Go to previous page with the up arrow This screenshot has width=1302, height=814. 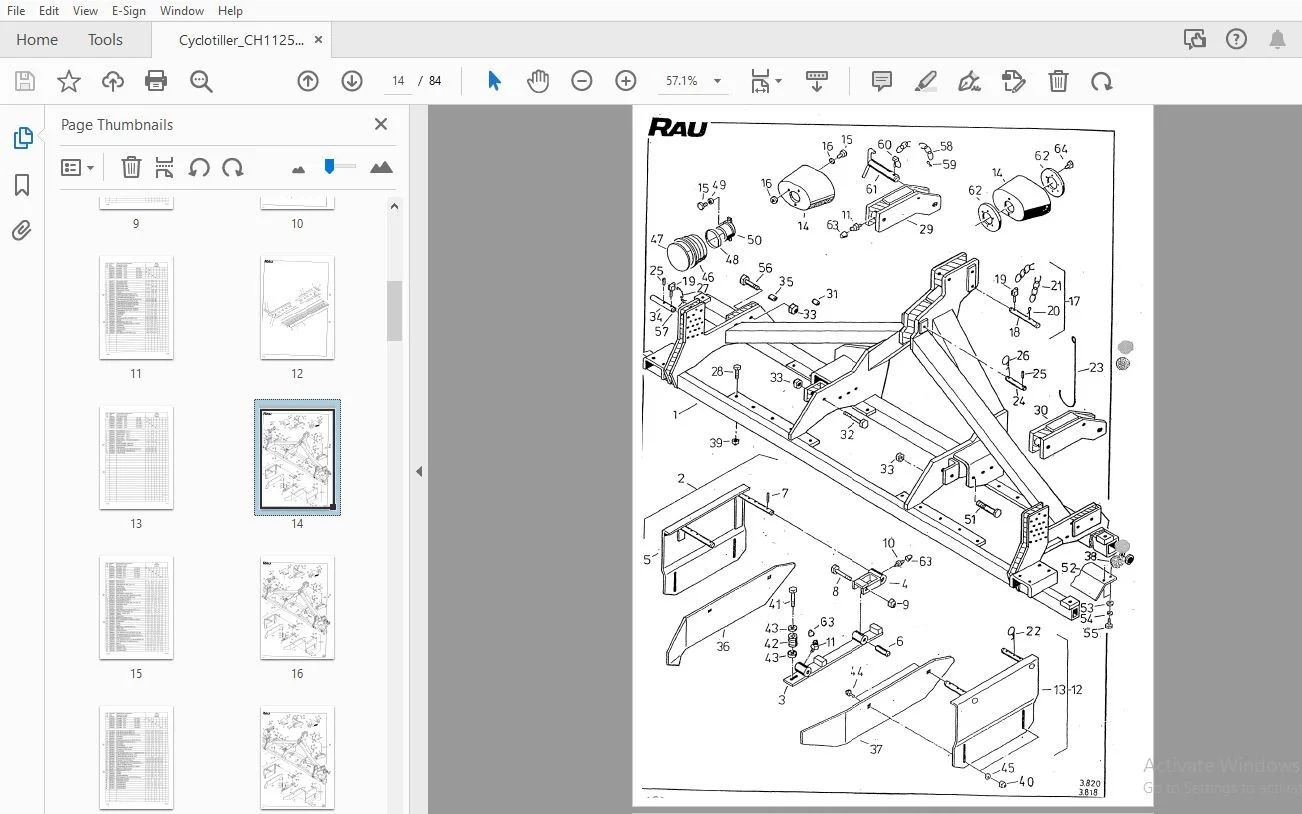tap(308, 81)
